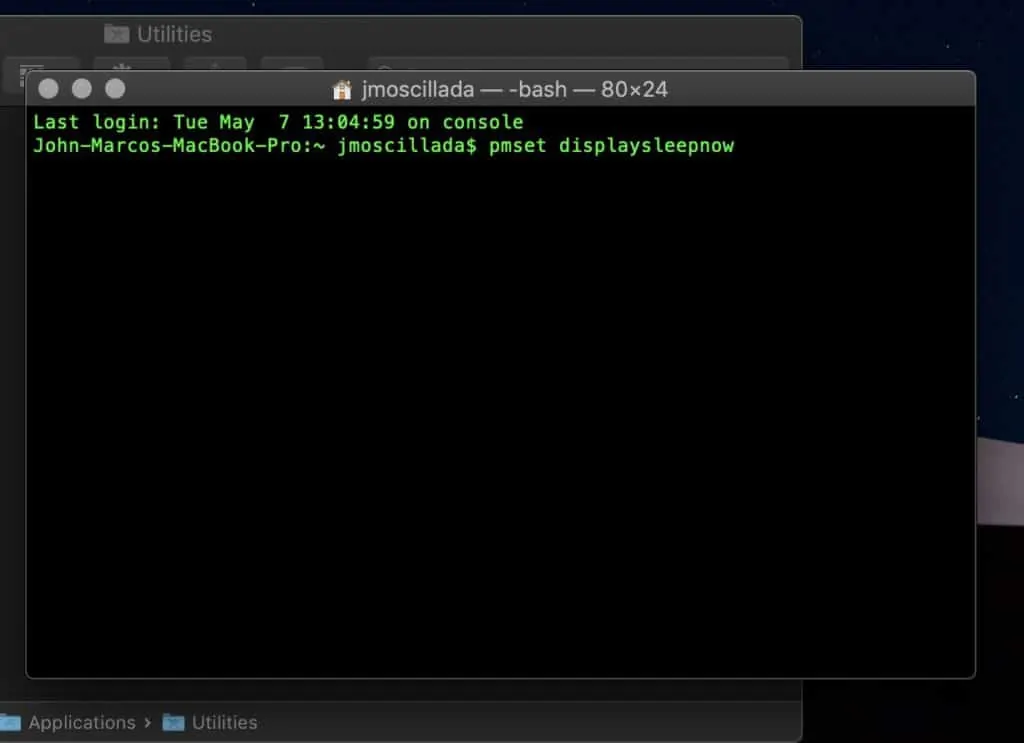The height and width of the screenshot is (743, 1024).
Task: Zoom the Terminal window with the third title bar button
Action: [x=115, y=89]
